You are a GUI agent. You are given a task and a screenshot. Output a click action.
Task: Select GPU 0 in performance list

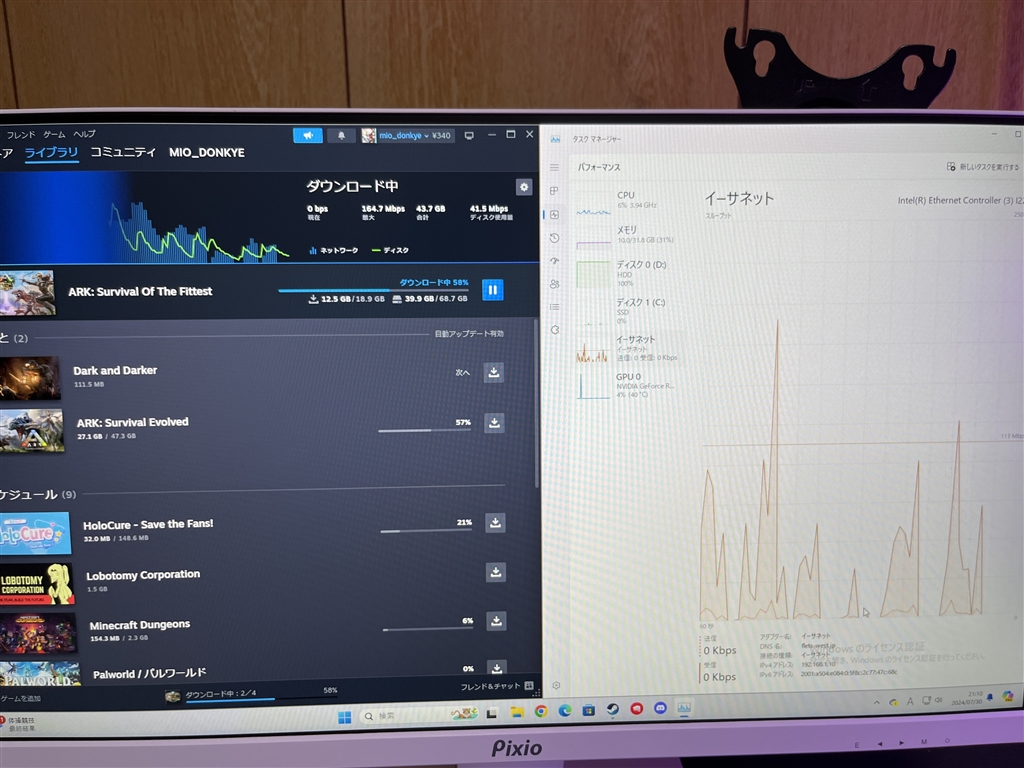[x=626, y=385]
